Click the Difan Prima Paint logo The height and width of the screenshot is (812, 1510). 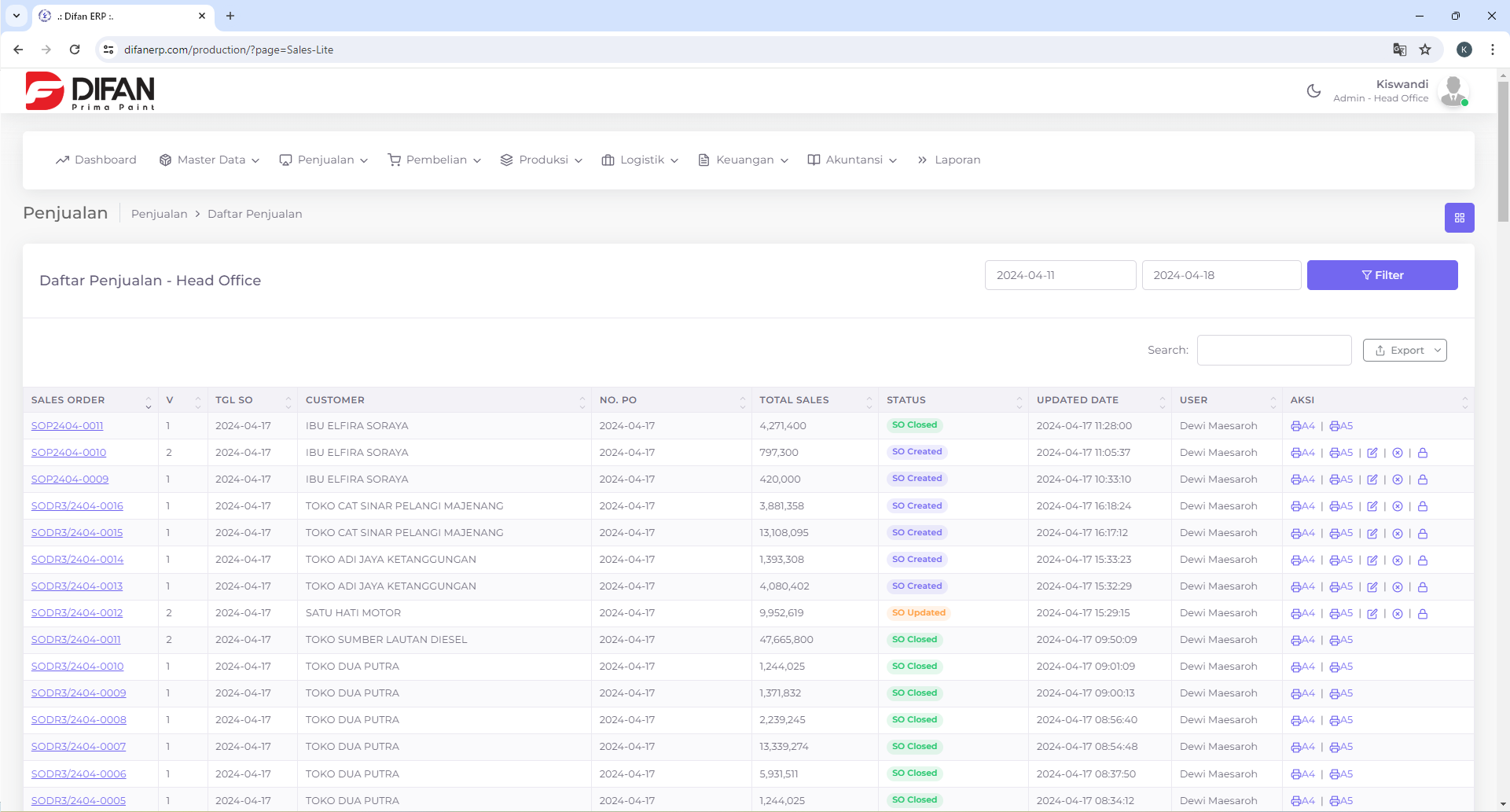click(x=90, y=91)
